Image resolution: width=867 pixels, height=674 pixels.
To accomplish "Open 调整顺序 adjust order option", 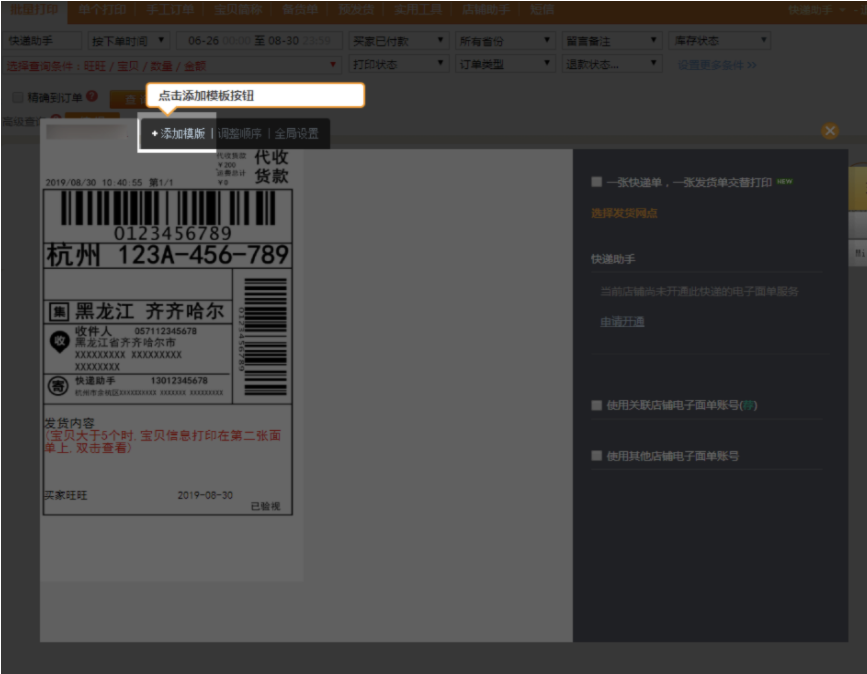I will 239,134.
